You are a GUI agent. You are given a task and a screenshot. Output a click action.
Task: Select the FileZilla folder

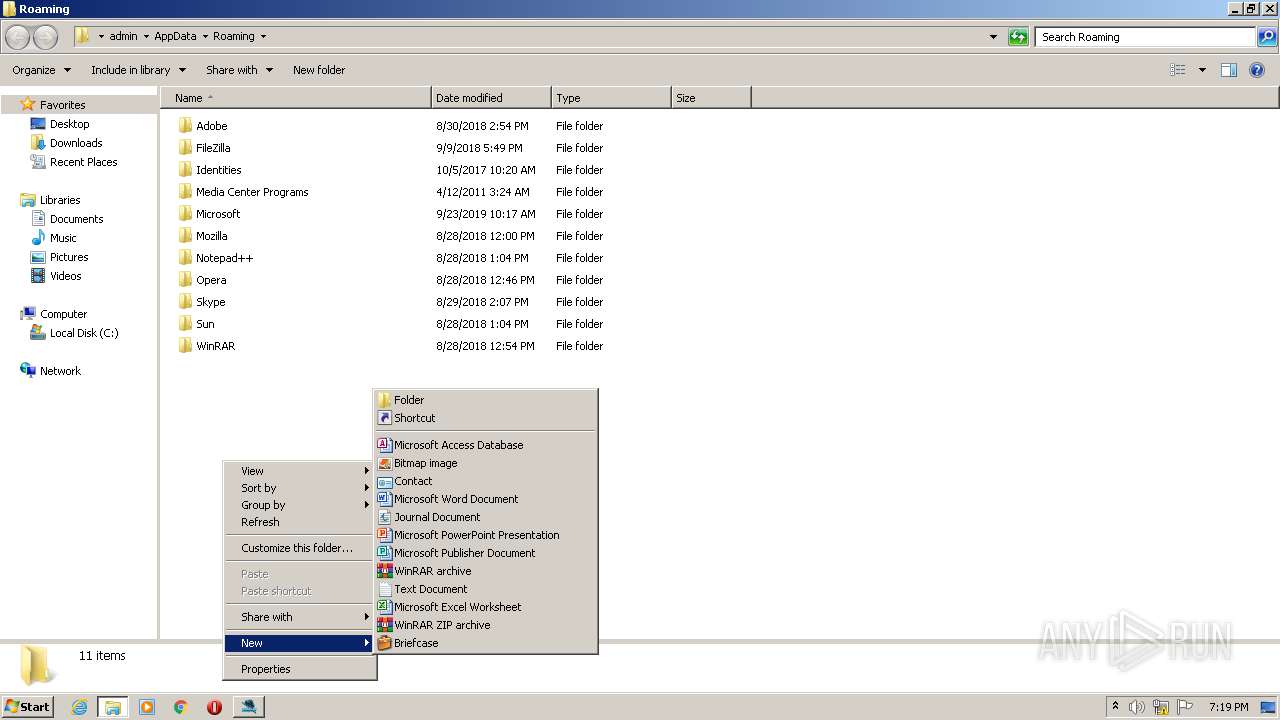(213, 148)
